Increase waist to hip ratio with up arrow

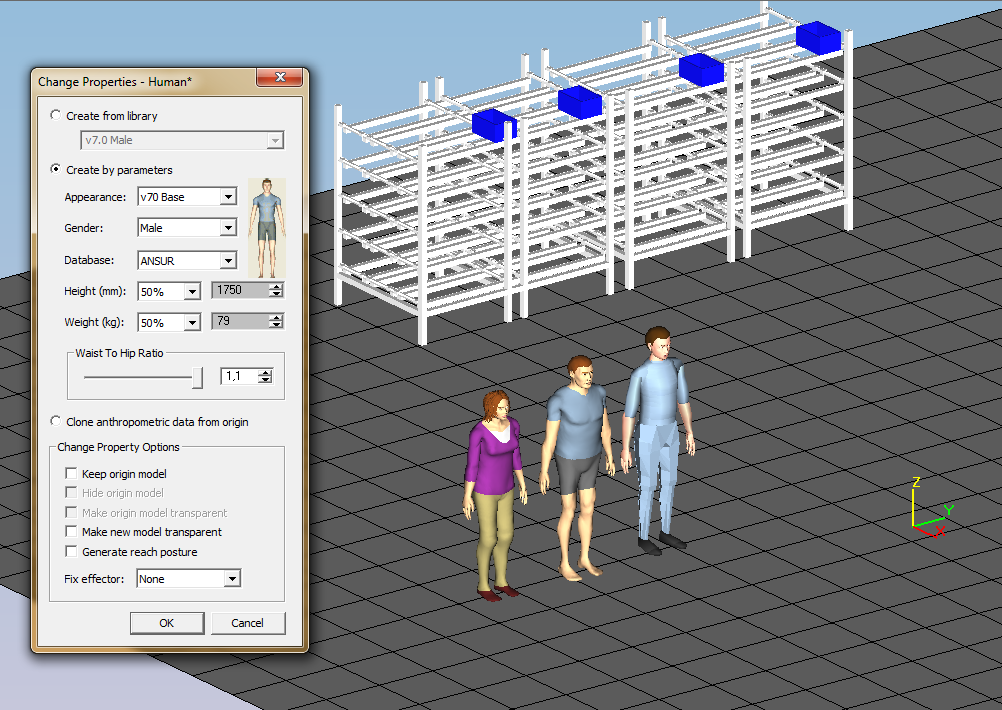click(x=265, y=372)
